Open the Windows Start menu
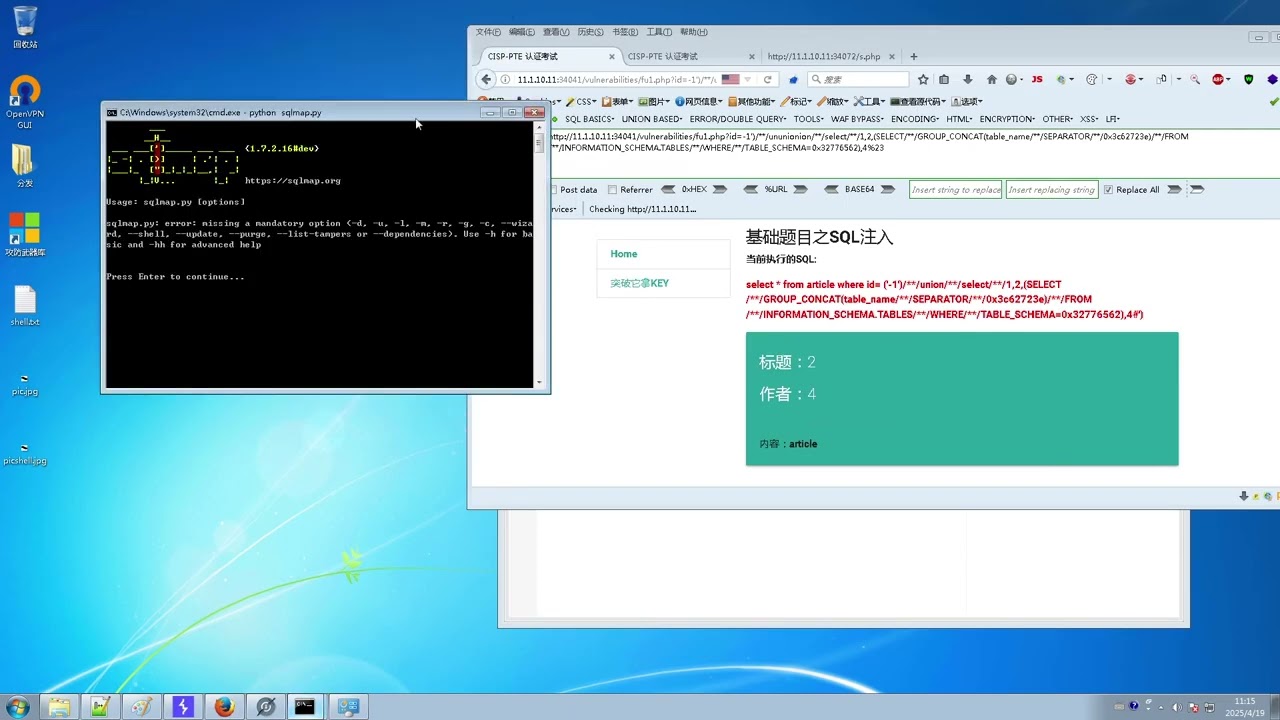This screenshot has height=720, width=1280. pos(17,707)
